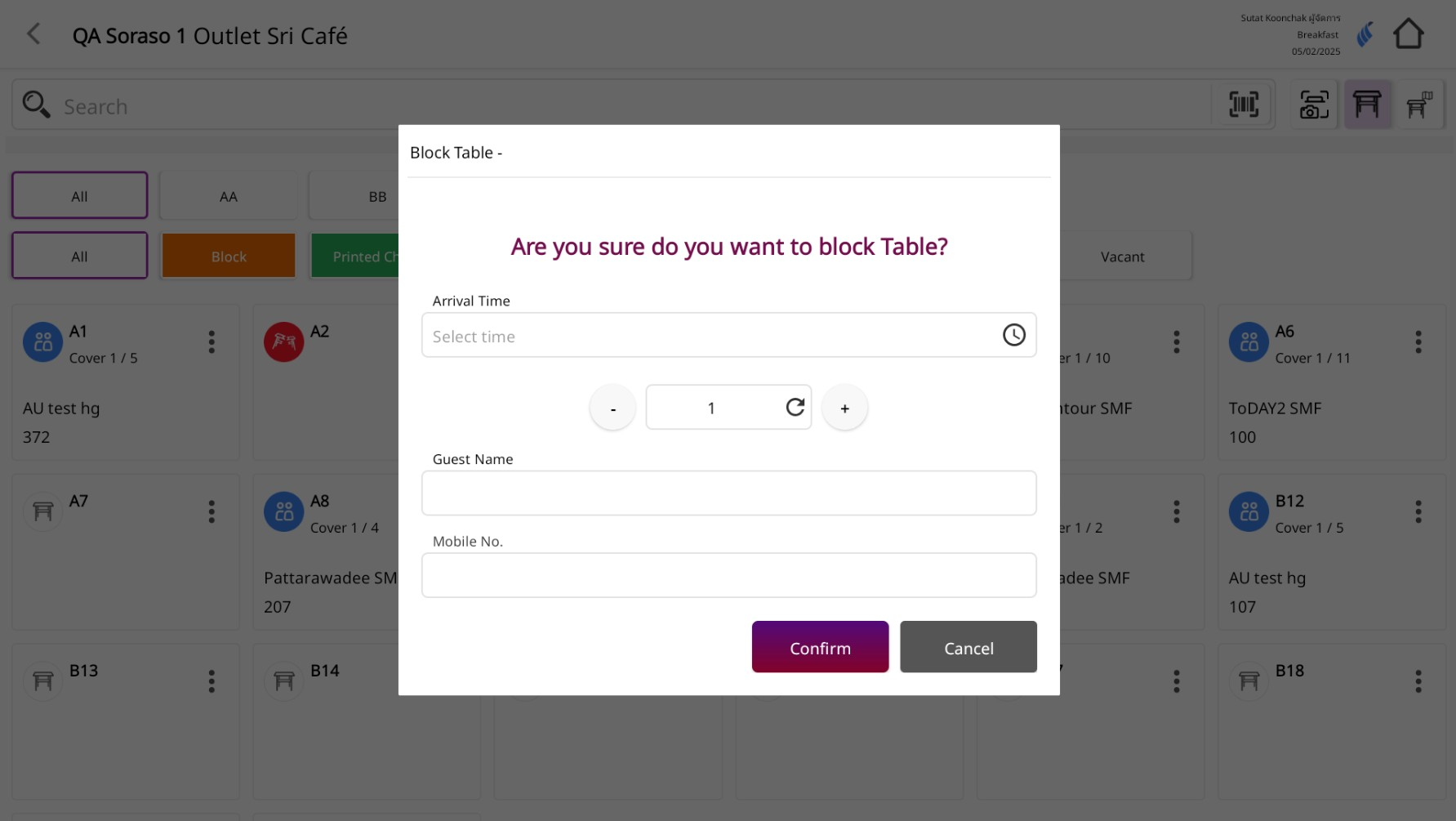Image resolution: width=1456 pixels, height=821 pixels.
Task: Select the table view icon
Action: tap(1367, 105)
